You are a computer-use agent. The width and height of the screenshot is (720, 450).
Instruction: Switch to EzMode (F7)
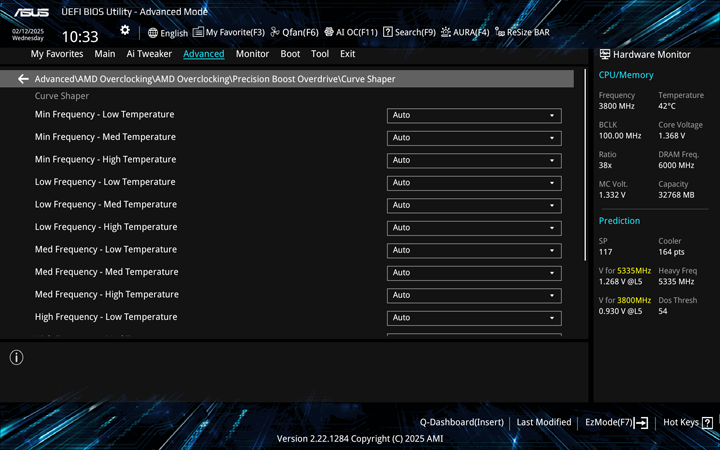616,423
